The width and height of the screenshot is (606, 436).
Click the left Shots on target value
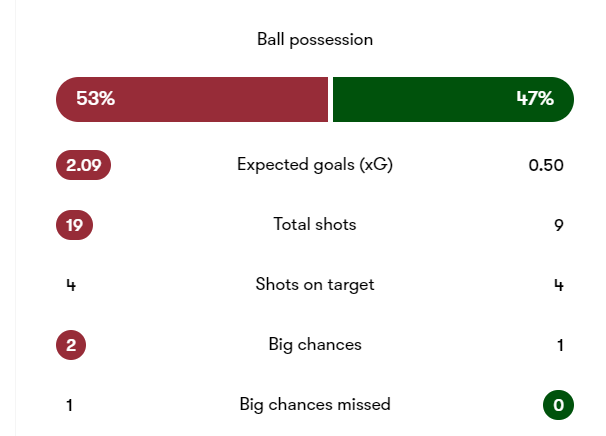point(70,285)
